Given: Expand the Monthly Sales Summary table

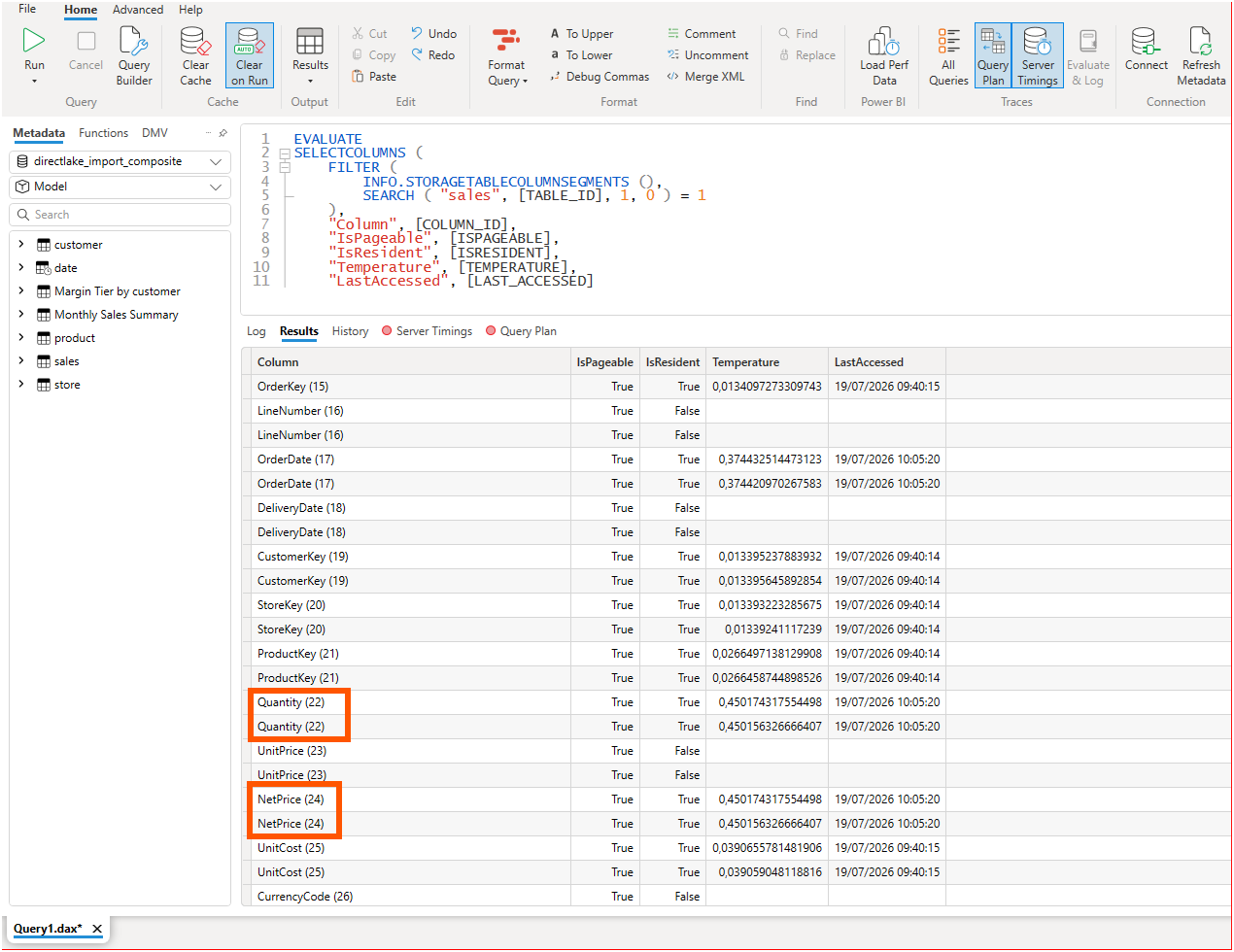Looking at the screenshot, I should click(x=20, y=315).
